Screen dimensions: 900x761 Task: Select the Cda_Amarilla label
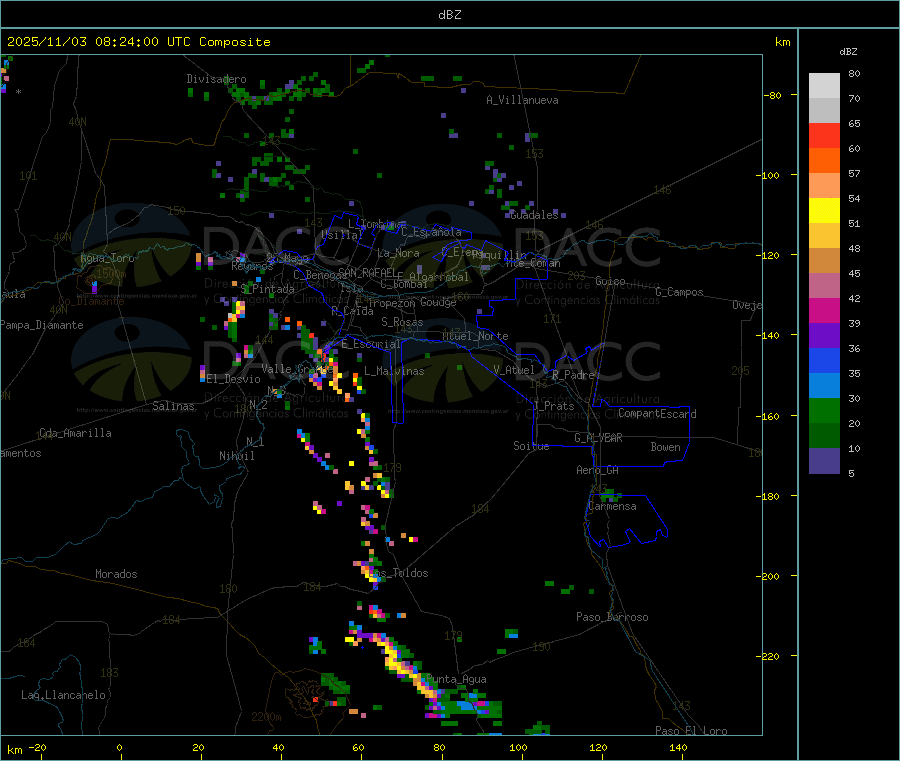click(75, 433)
